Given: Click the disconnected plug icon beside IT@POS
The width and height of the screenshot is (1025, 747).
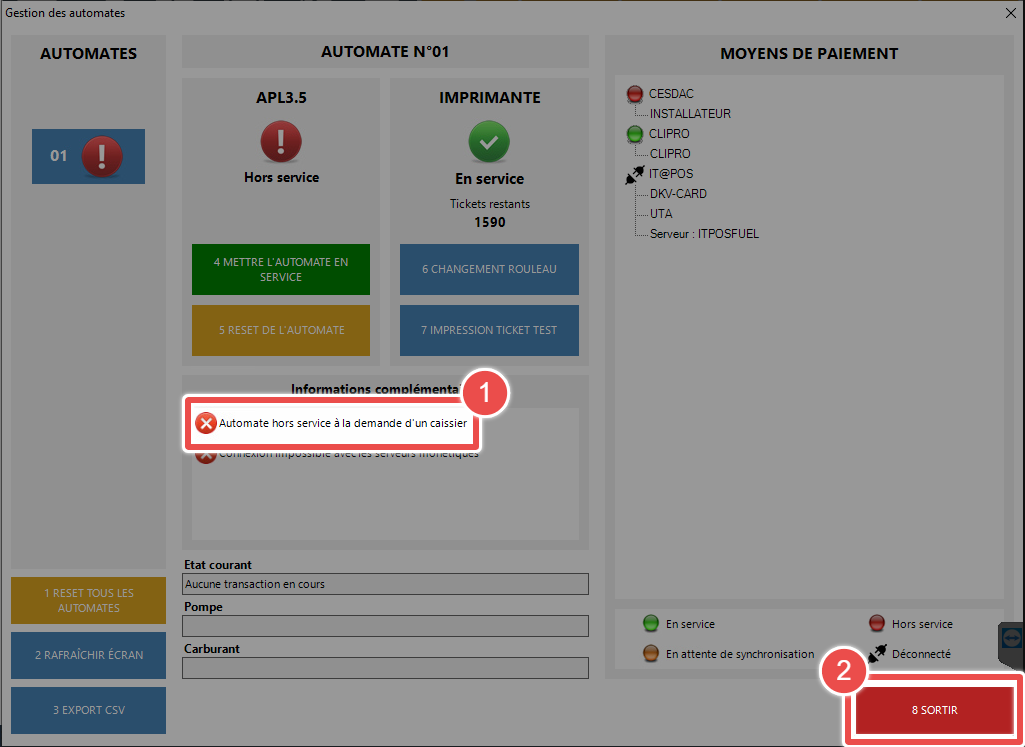Looking at the screenshot, I should 634,174.
